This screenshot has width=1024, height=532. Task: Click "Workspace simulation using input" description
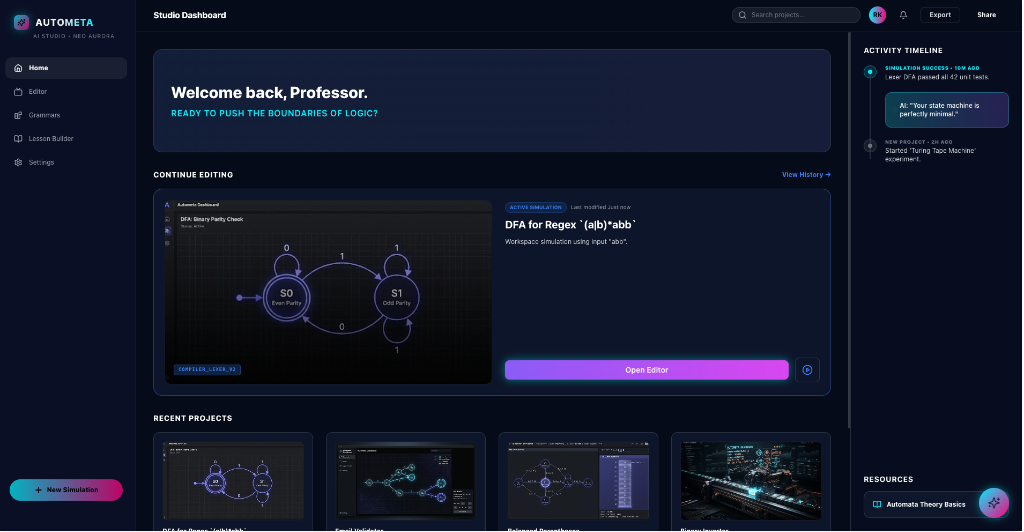click(x=566, y=242)
